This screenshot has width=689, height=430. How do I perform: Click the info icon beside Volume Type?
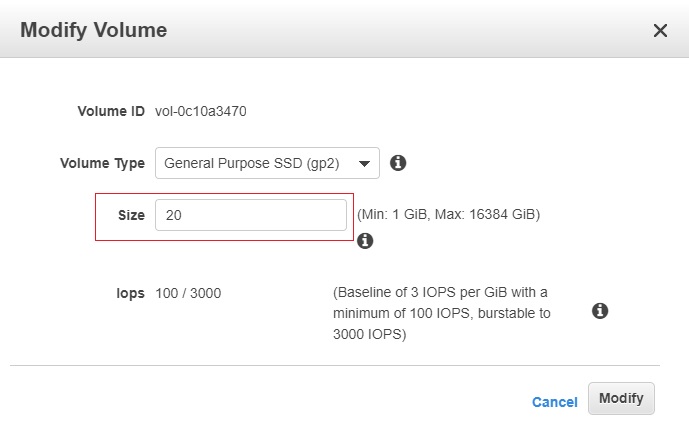tap(398, 163)
